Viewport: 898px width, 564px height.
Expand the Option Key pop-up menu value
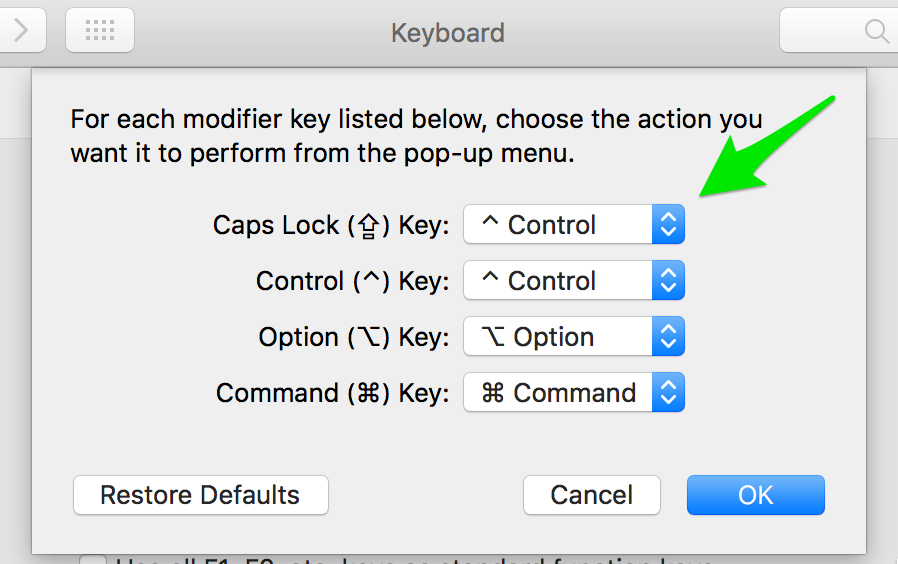click(574, 337)
